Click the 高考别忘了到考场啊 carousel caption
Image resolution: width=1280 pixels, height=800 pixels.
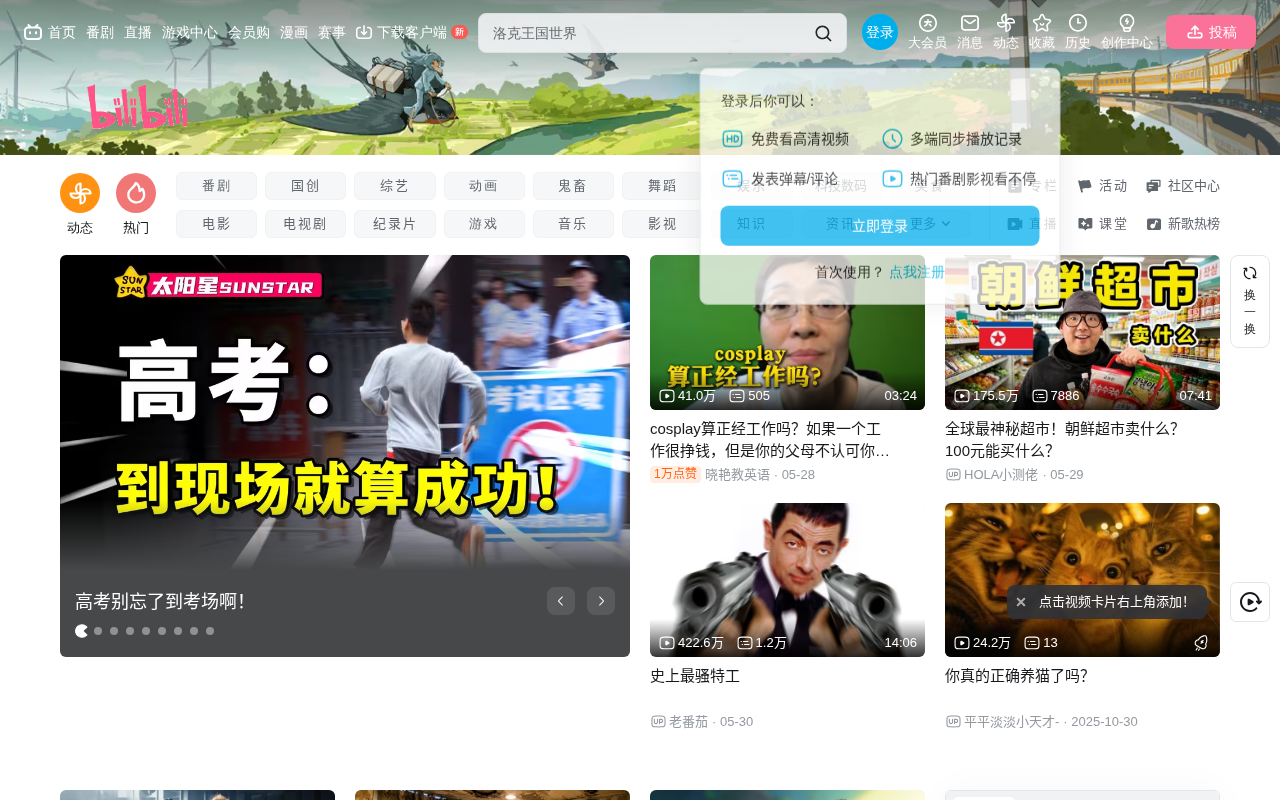click(160, 601)
